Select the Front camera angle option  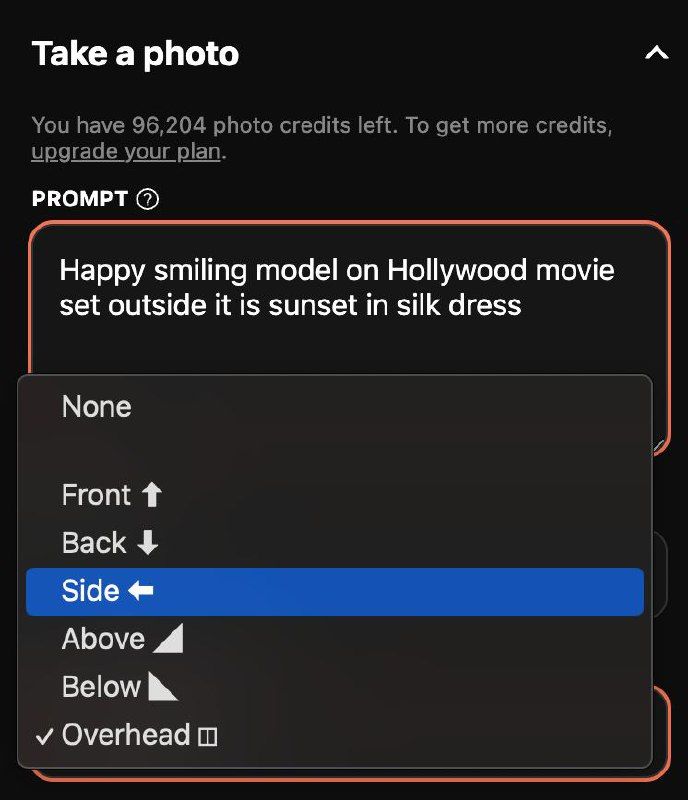click(x=96, y=495)
